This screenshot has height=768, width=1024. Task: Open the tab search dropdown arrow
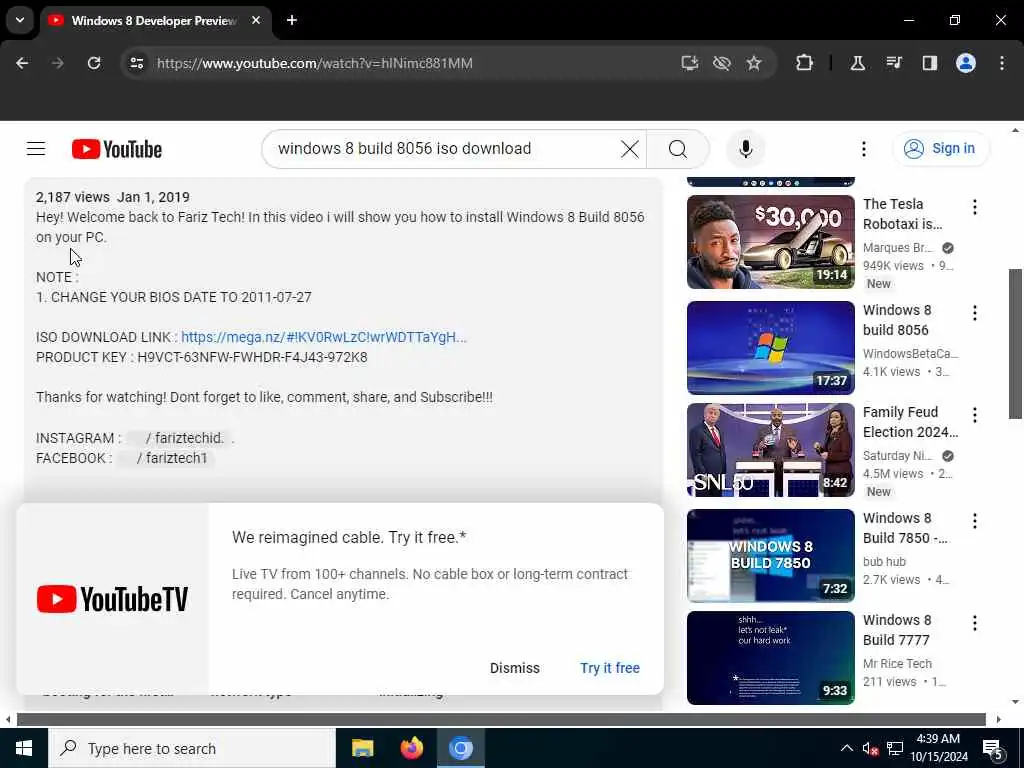20,20
